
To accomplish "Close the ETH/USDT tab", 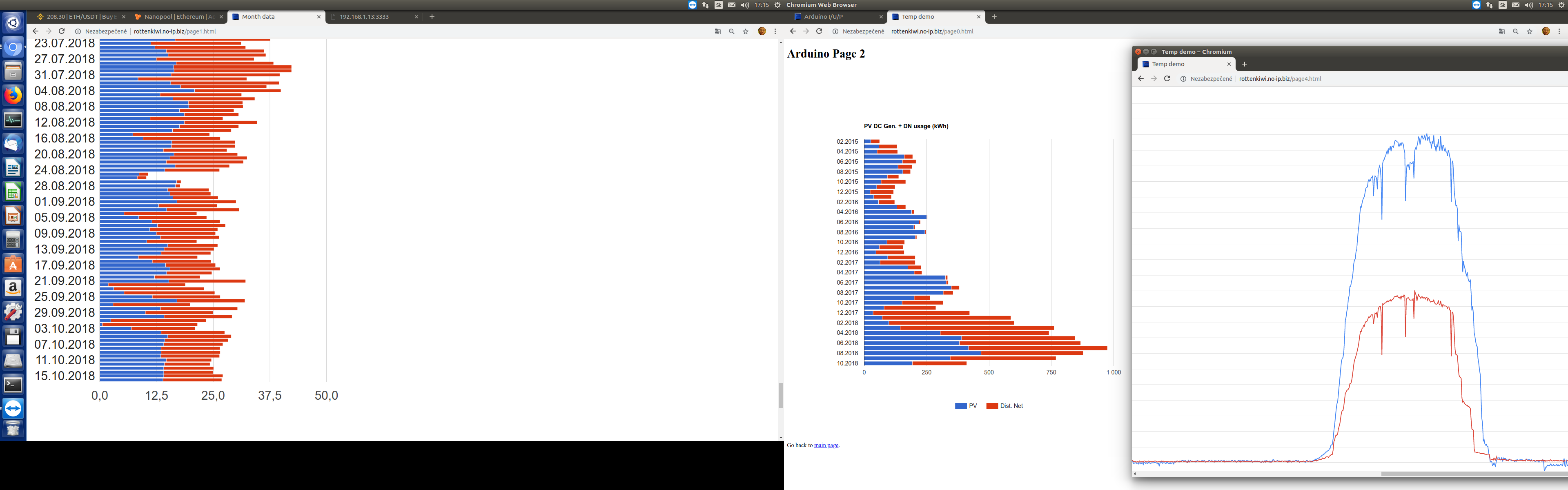I will tap(124, 16).
